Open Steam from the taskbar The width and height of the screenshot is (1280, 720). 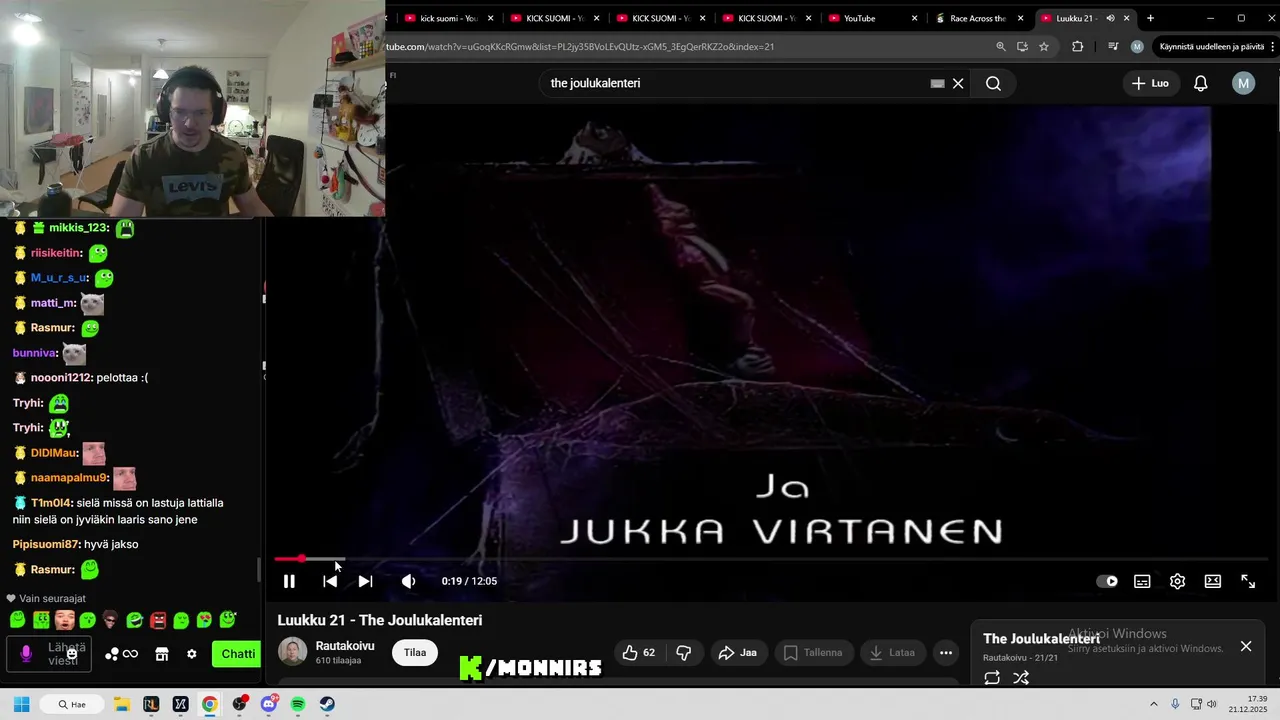pyautogui.click(x=327, y=704)
